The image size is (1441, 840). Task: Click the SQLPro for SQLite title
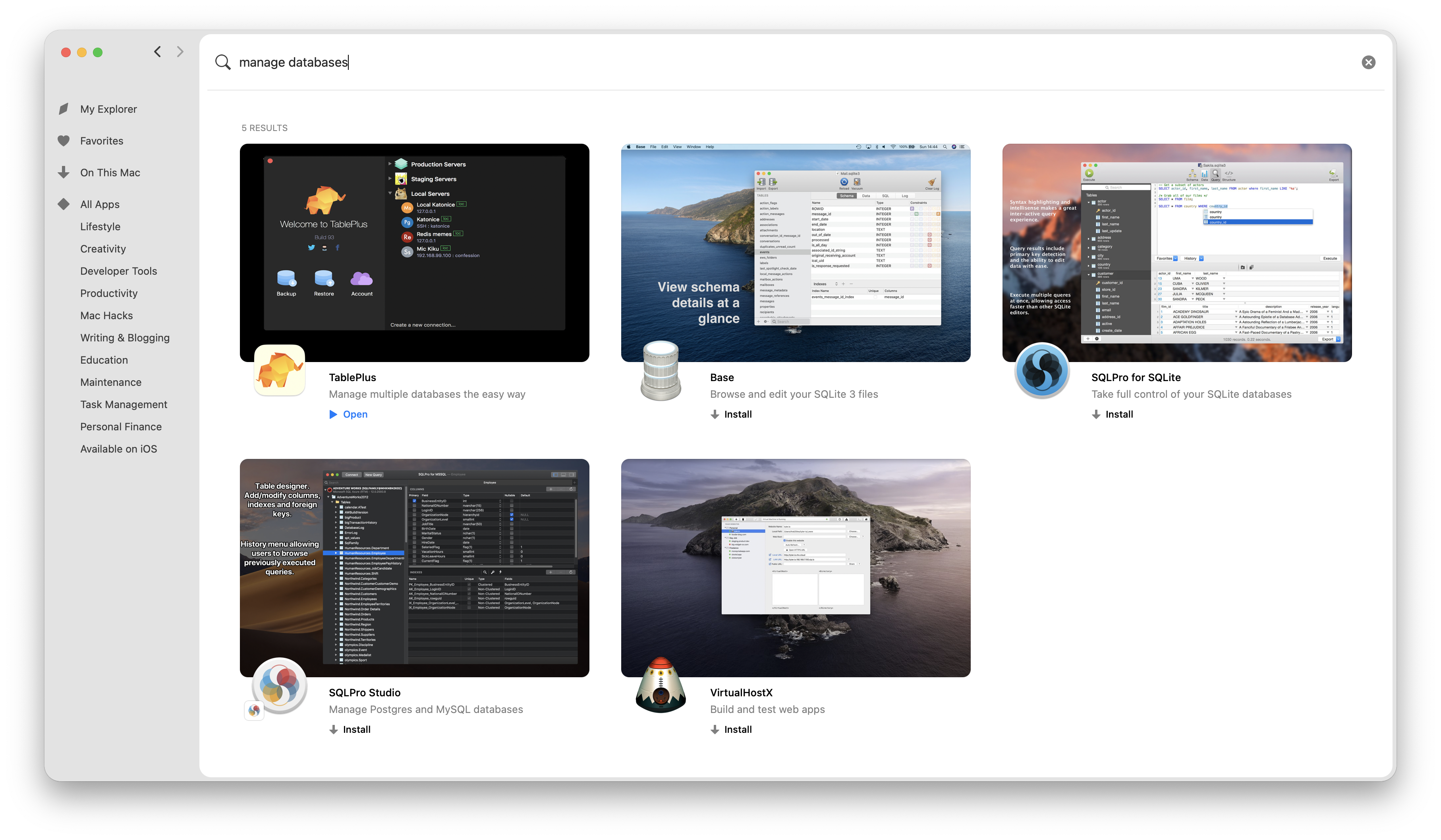pyautogui.click(x=1136, y=378)
